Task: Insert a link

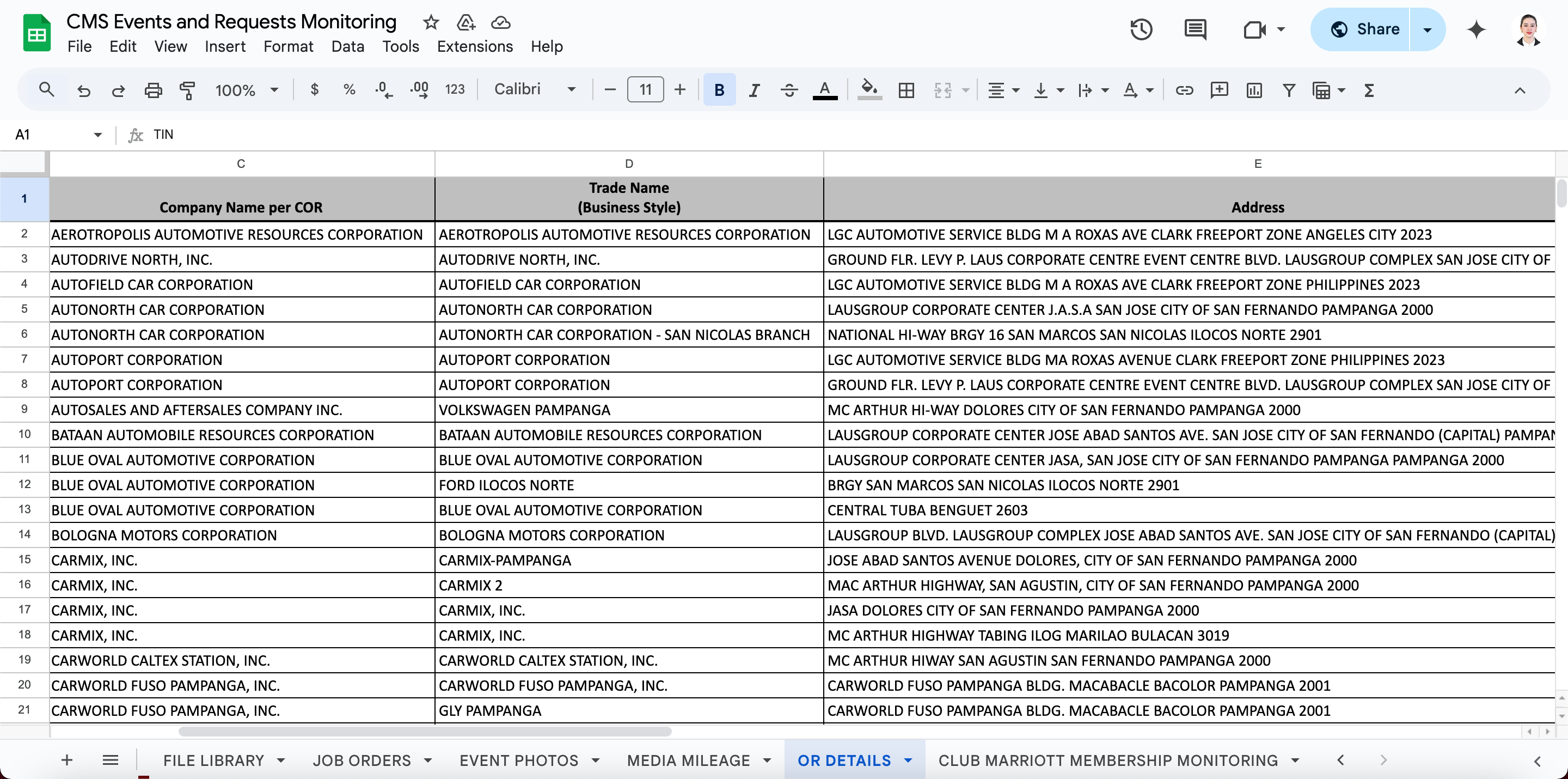Action: (x=1184, y=90)
